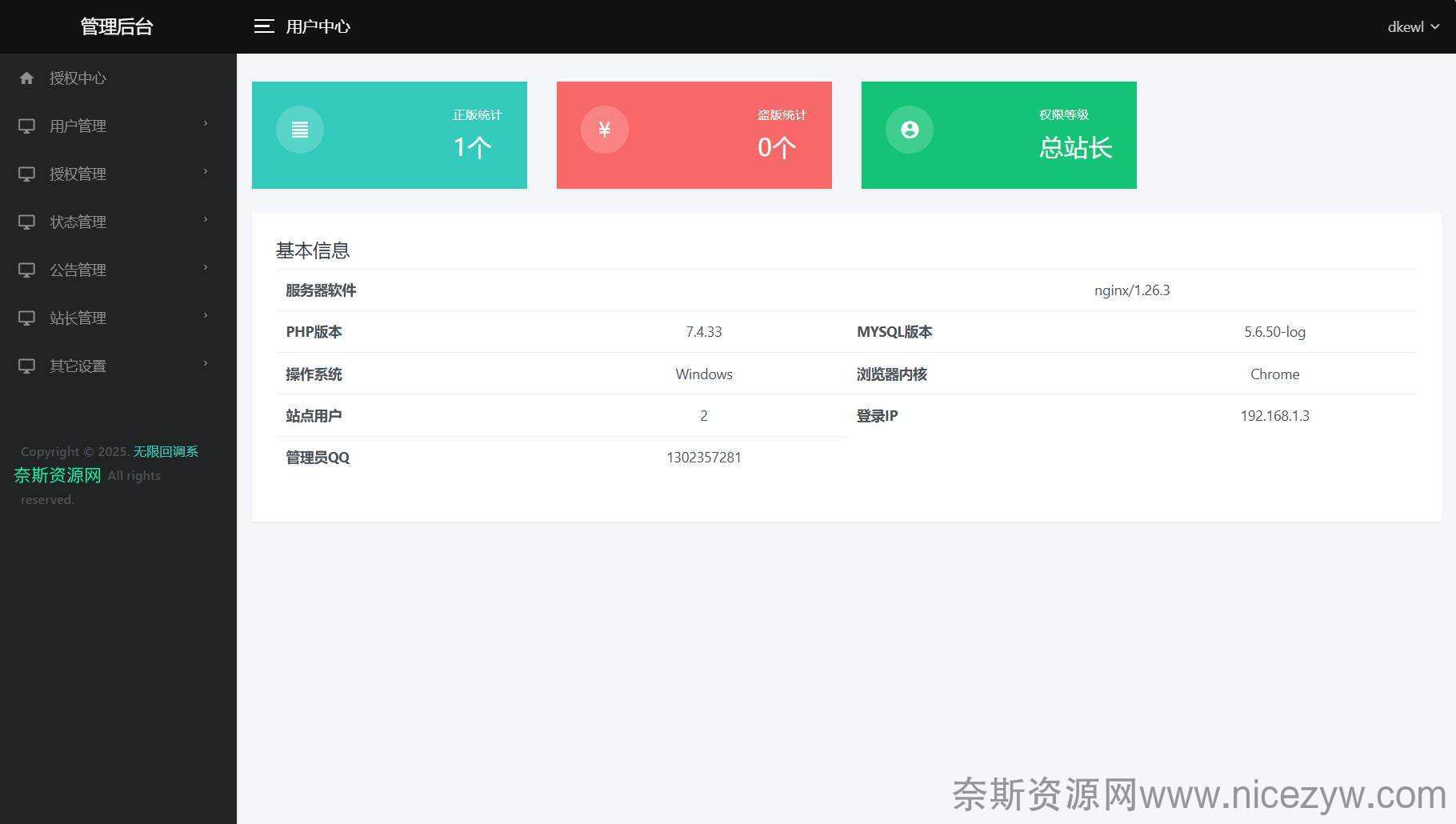Click the hamburger menu icon beside 用户中心

click(264, 26)
